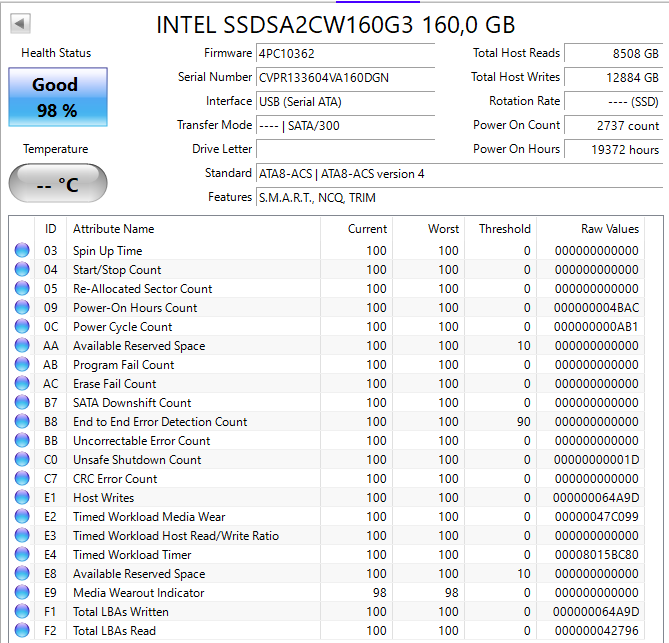Click the Raw Values column header
Image resolution: width=669 pixels, height=643 pixels.
609,229
